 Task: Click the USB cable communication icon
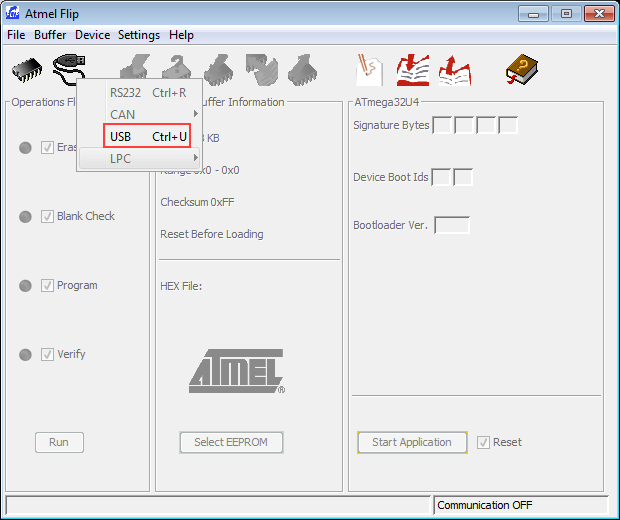pyautogui.click(x=69, y=69)
